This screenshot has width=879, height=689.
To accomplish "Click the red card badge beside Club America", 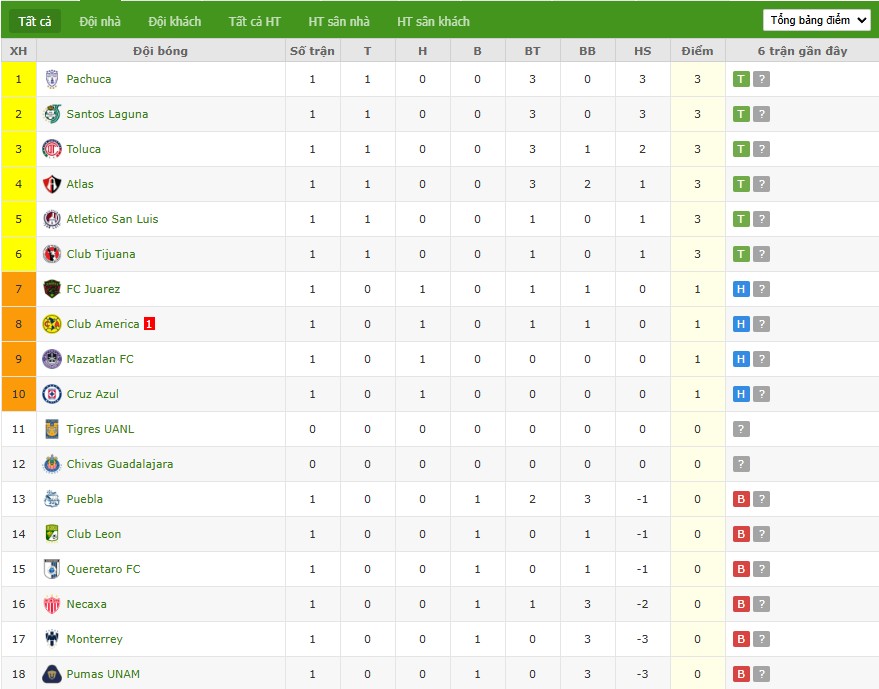I will [149, 324].
